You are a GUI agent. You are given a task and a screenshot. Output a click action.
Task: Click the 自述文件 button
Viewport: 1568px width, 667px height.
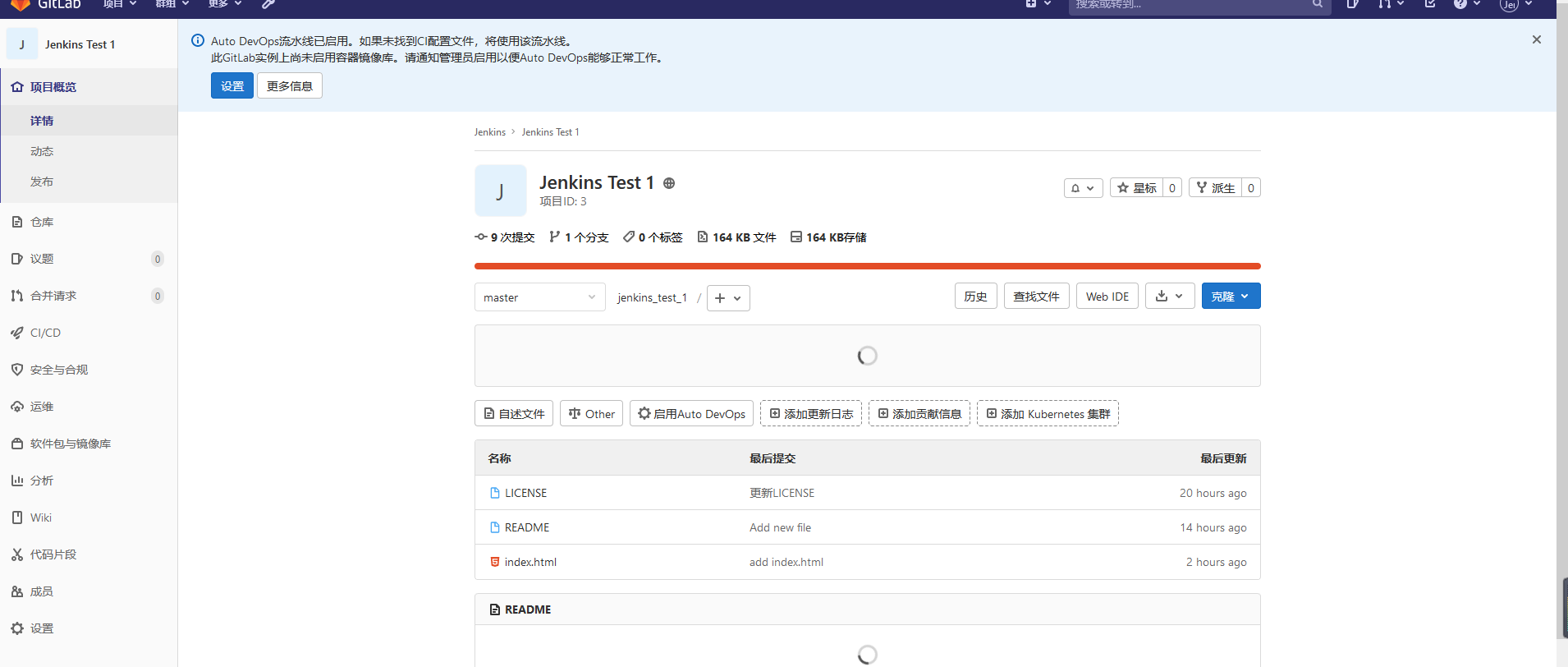(514, 414)
